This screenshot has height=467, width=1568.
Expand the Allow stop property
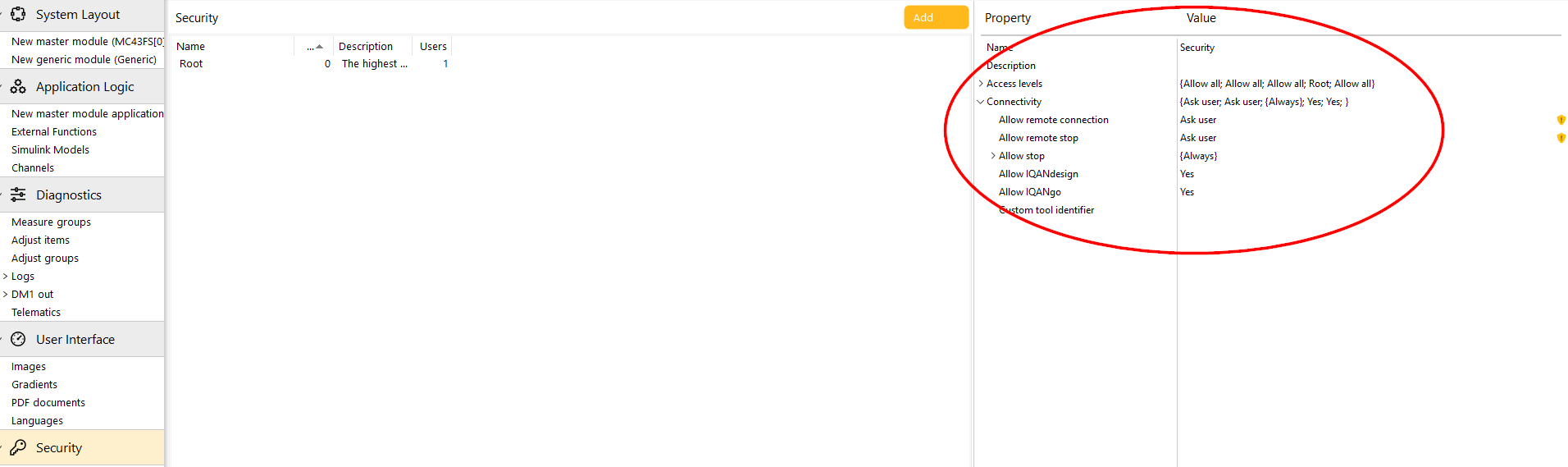(x=993, y=156)
